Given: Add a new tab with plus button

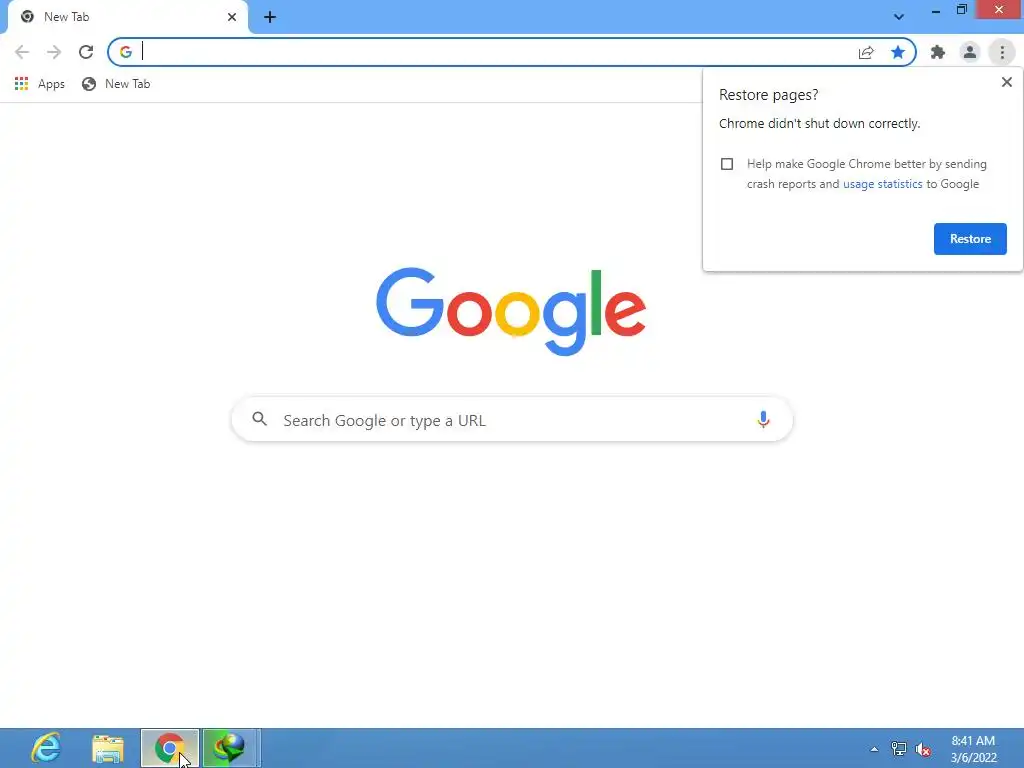Looking at the screenshot, I should tap(270, 17).
